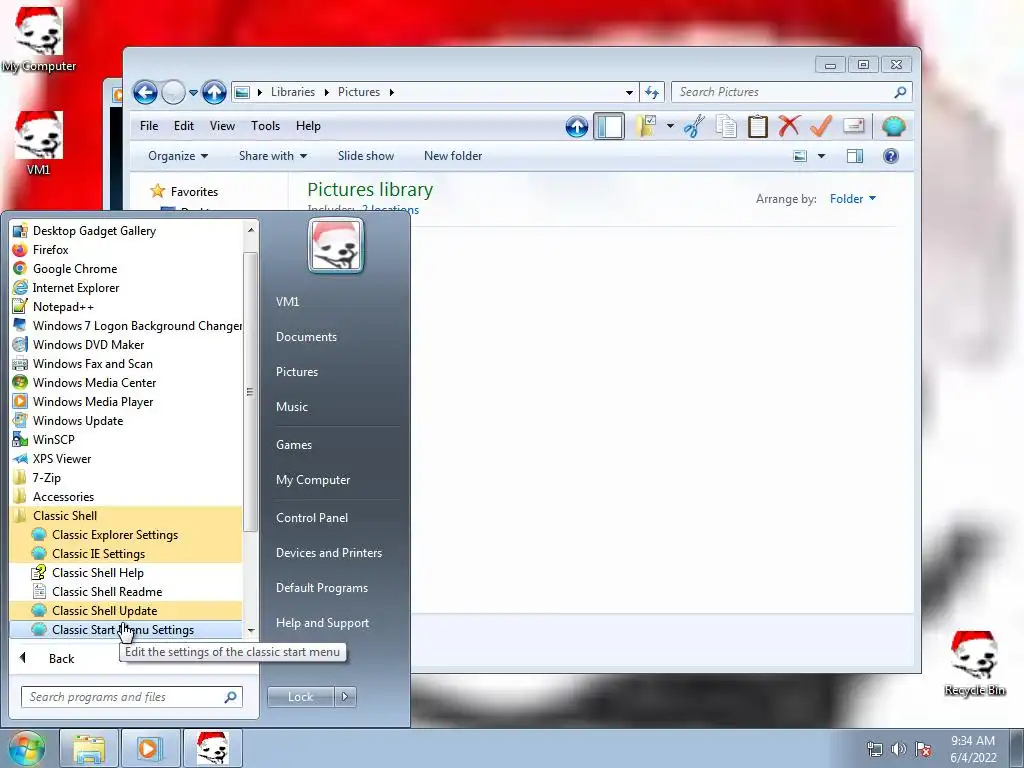Image resolution: width=1024 pixels, height=768 pixels.
Task: Open the Edit menu
Action: pos(184,126)
